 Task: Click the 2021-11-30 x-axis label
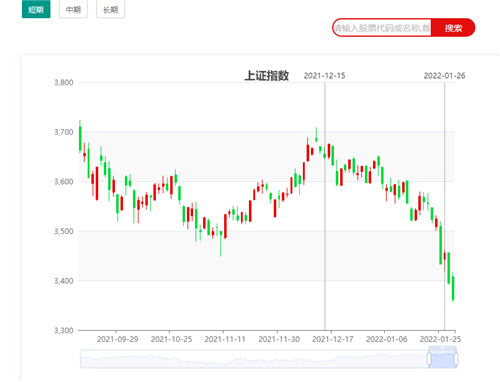point(279,339)
